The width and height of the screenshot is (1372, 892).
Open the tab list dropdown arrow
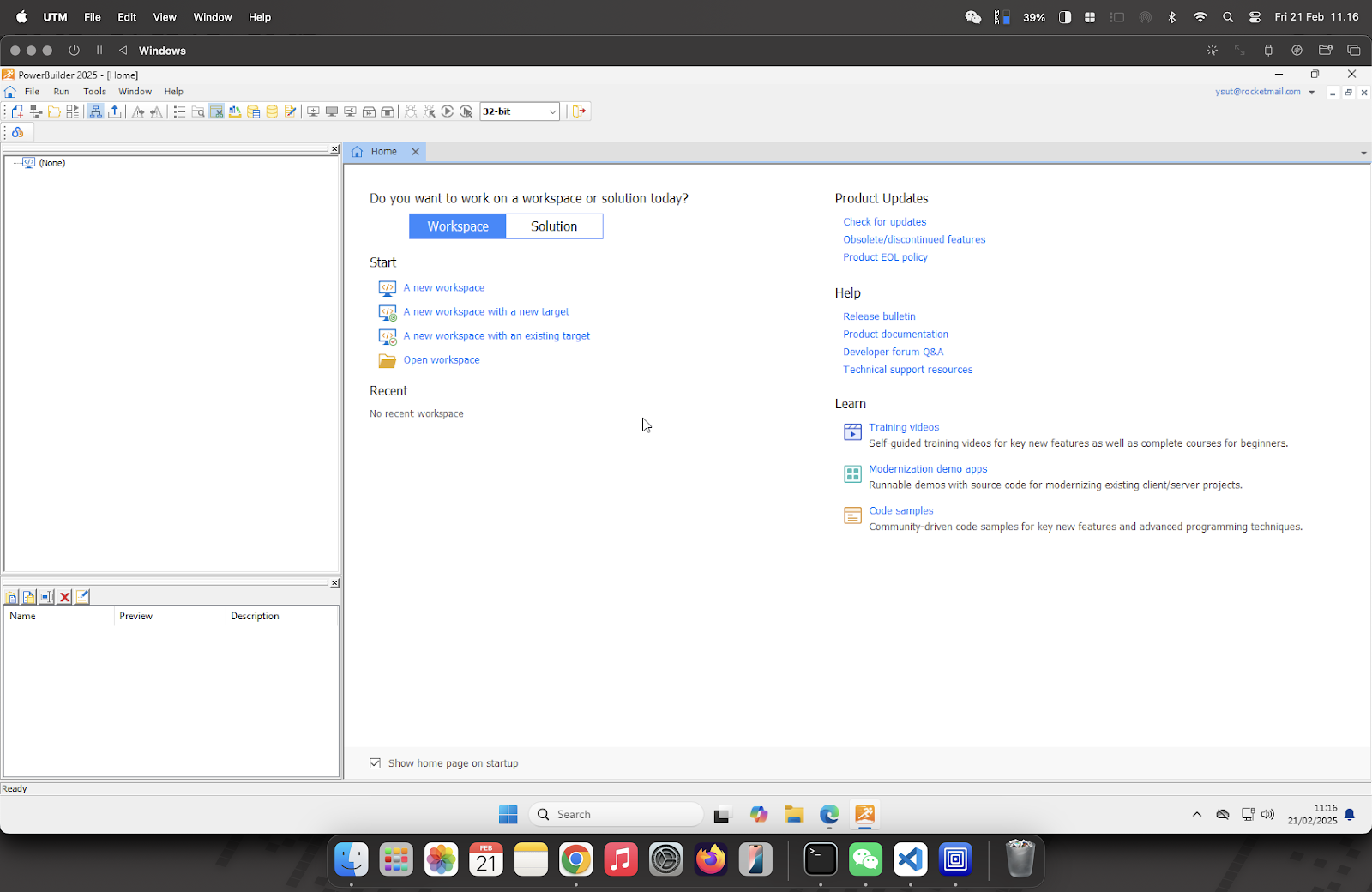coord(1363,154)
